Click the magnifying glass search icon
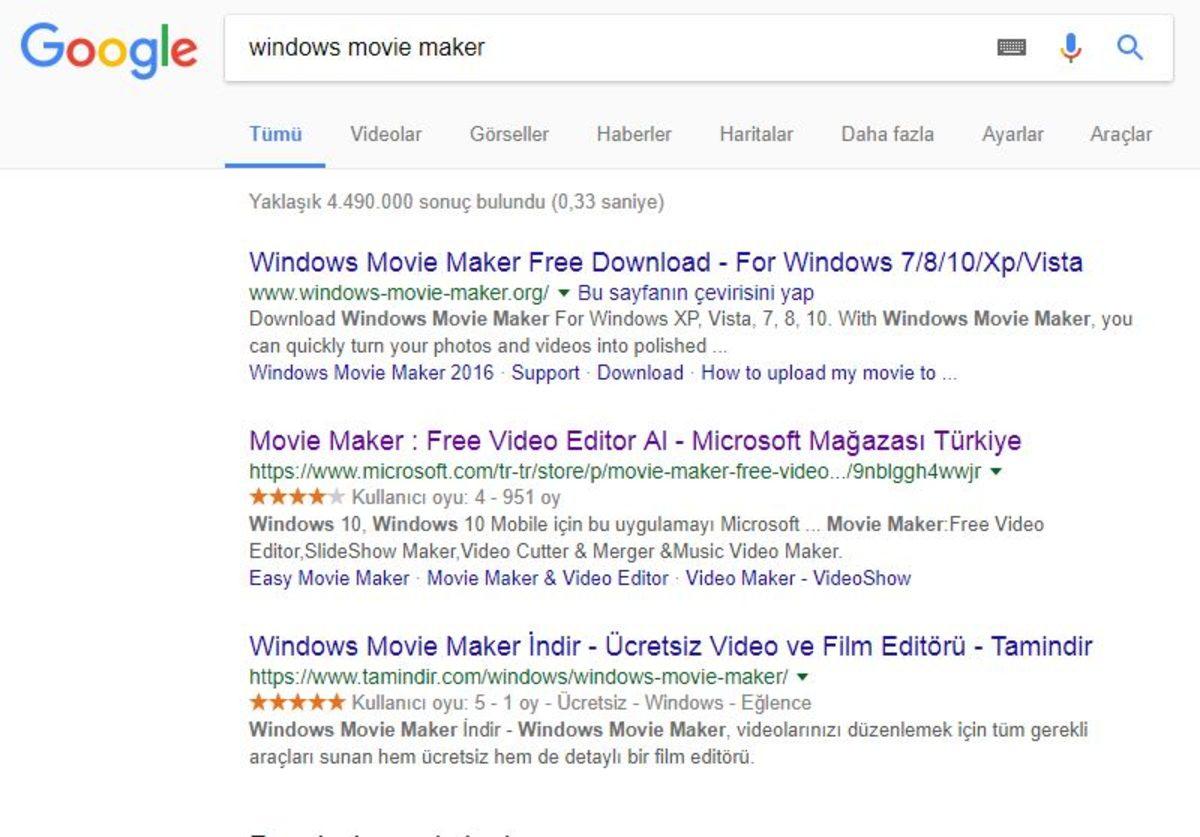Viewport: 1200px width, 837px height. tap(1130, 47)
